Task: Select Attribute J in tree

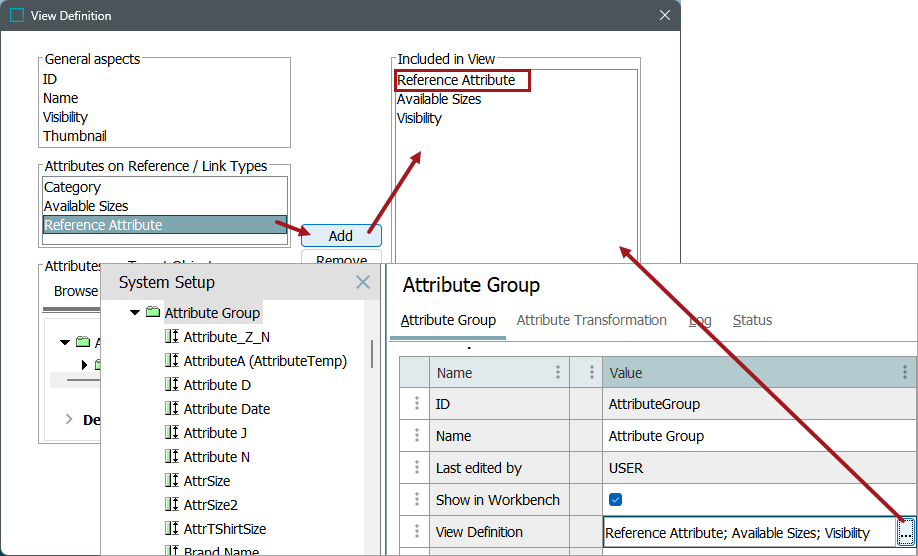Action: 215,433
